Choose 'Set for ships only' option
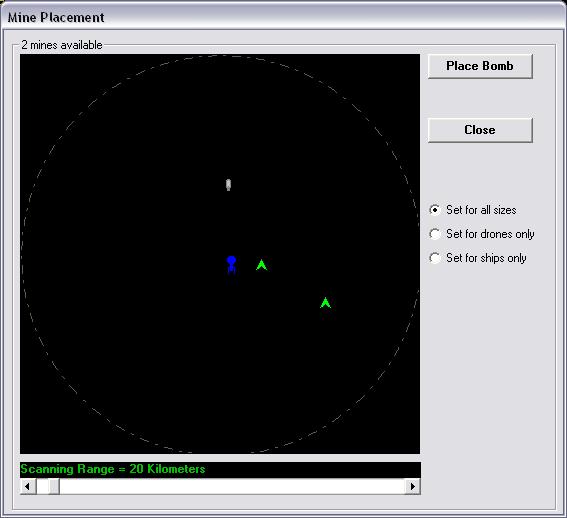This screenshot has width=567, height=518. (x=478, y=258)
